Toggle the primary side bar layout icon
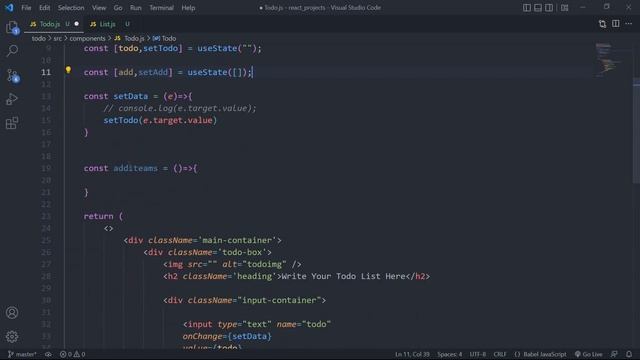640x360 pixels. [x=527, y=7]
